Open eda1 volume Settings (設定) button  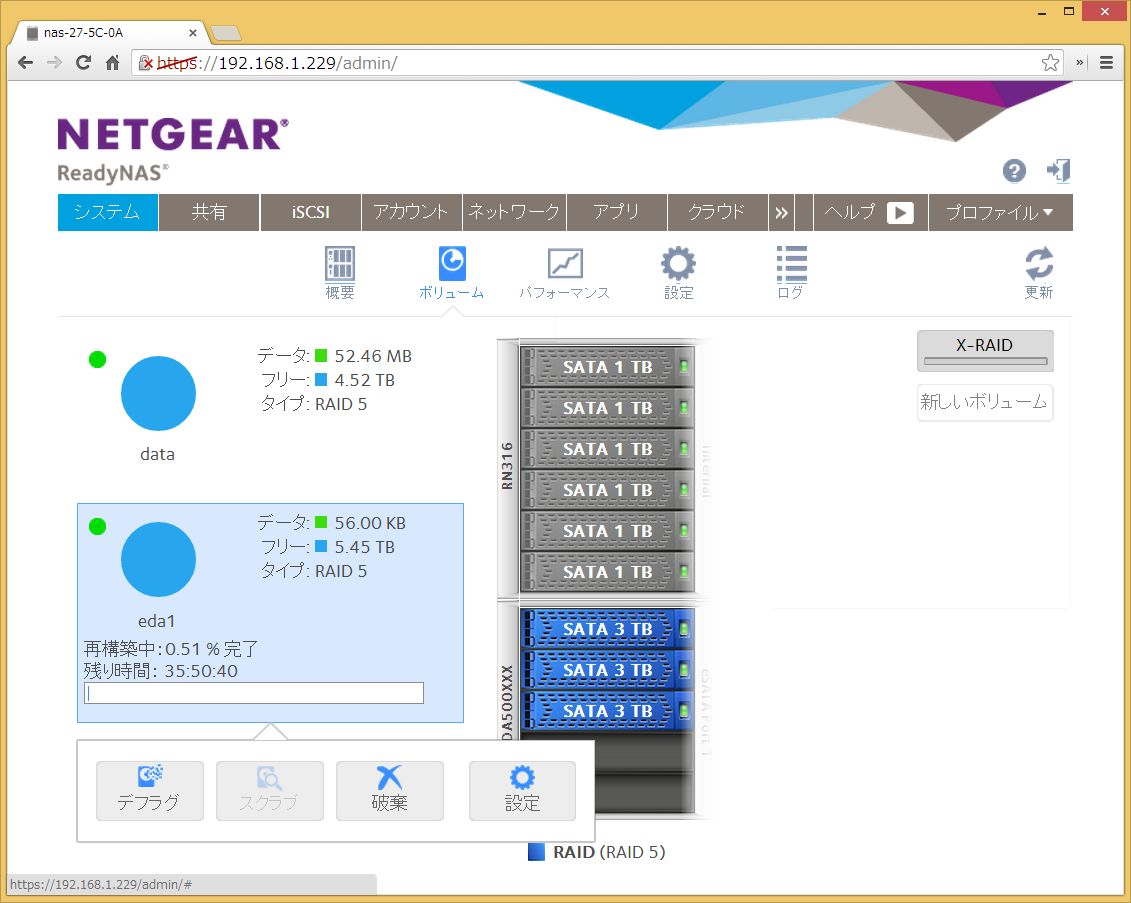point(522,790)
